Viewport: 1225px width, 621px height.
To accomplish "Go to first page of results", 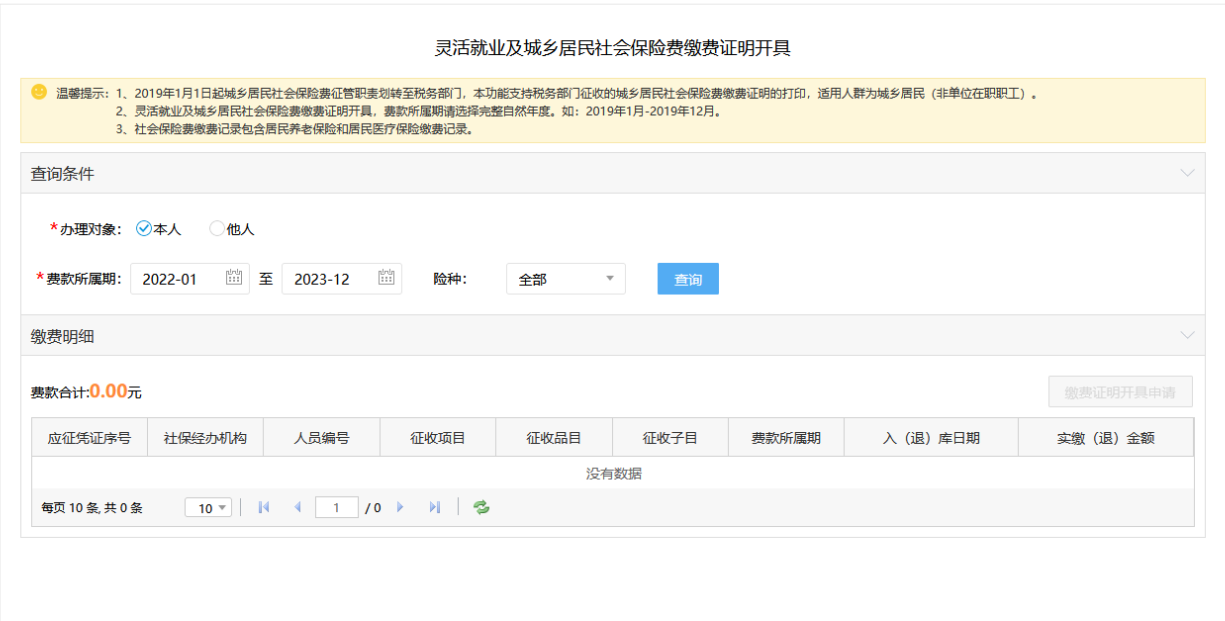I will point(264,508).
